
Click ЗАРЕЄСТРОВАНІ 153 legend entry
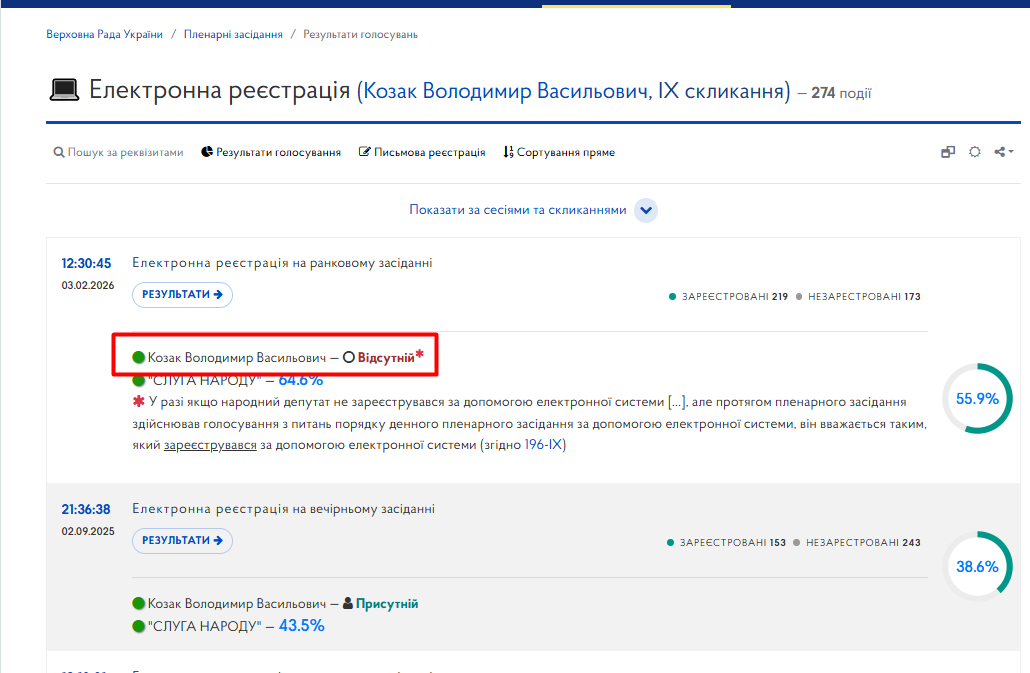[x=726, y=542]
